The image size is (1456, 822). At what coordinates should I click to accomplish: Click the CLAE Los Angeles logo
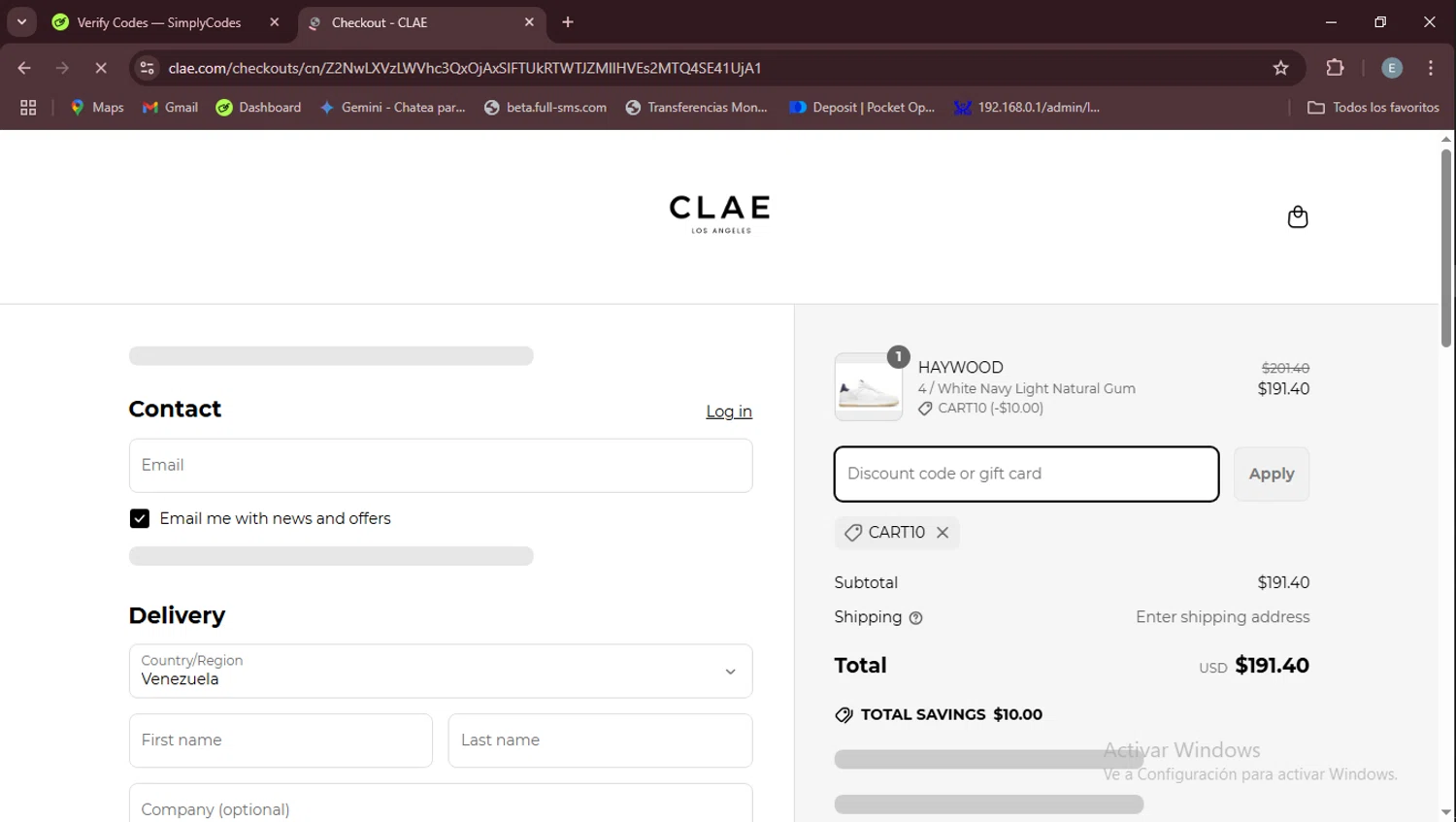tap(719, 214)
